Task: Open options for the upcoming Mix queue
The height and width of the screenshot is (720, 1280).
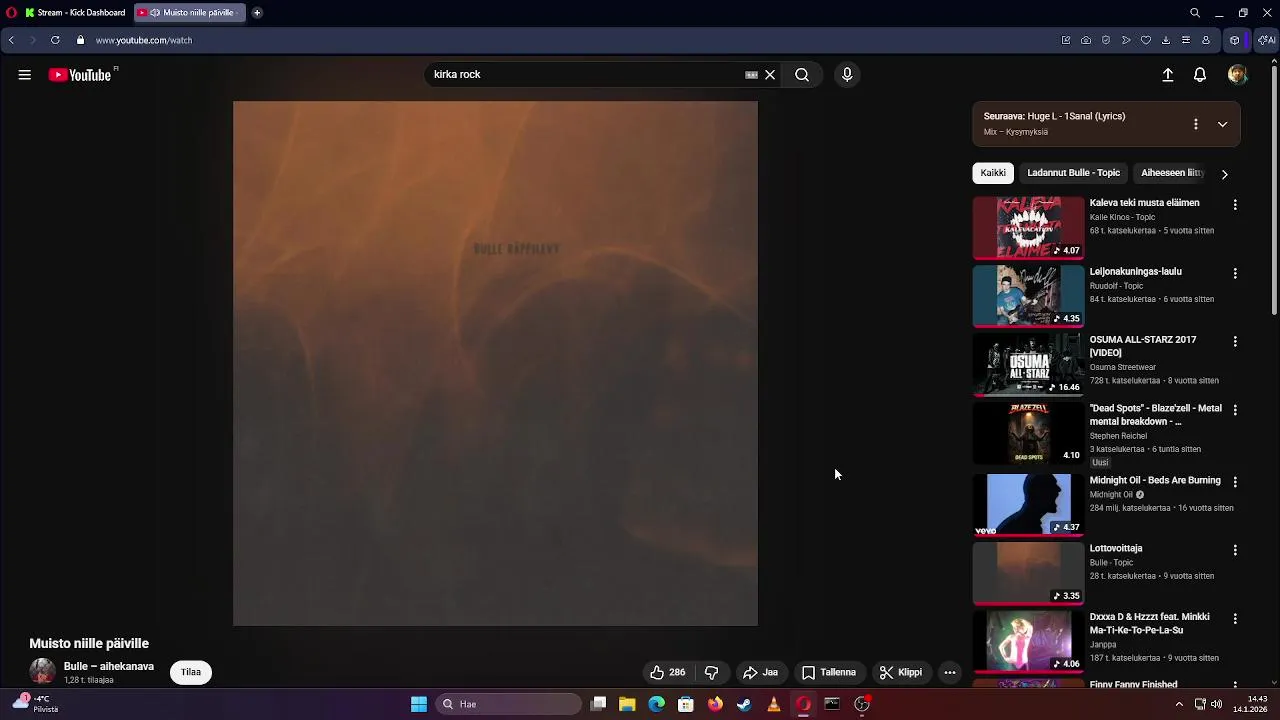Action: [x=1195, y=124]
